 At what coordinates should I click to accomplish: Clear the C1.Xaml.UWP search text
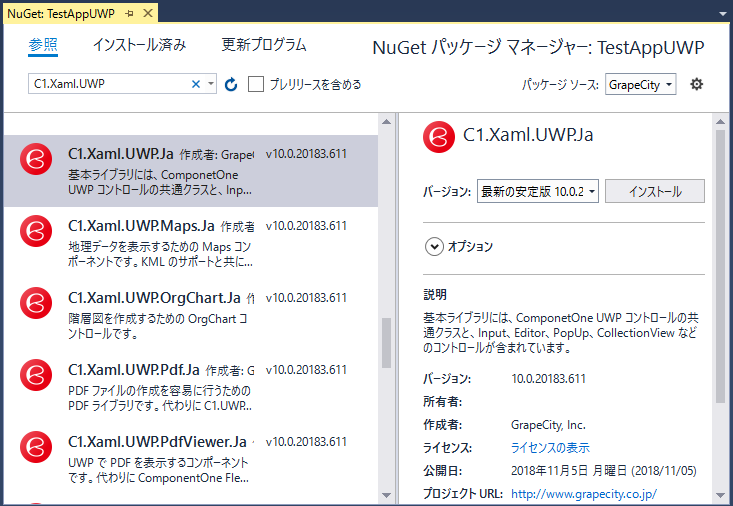(196, 85)
